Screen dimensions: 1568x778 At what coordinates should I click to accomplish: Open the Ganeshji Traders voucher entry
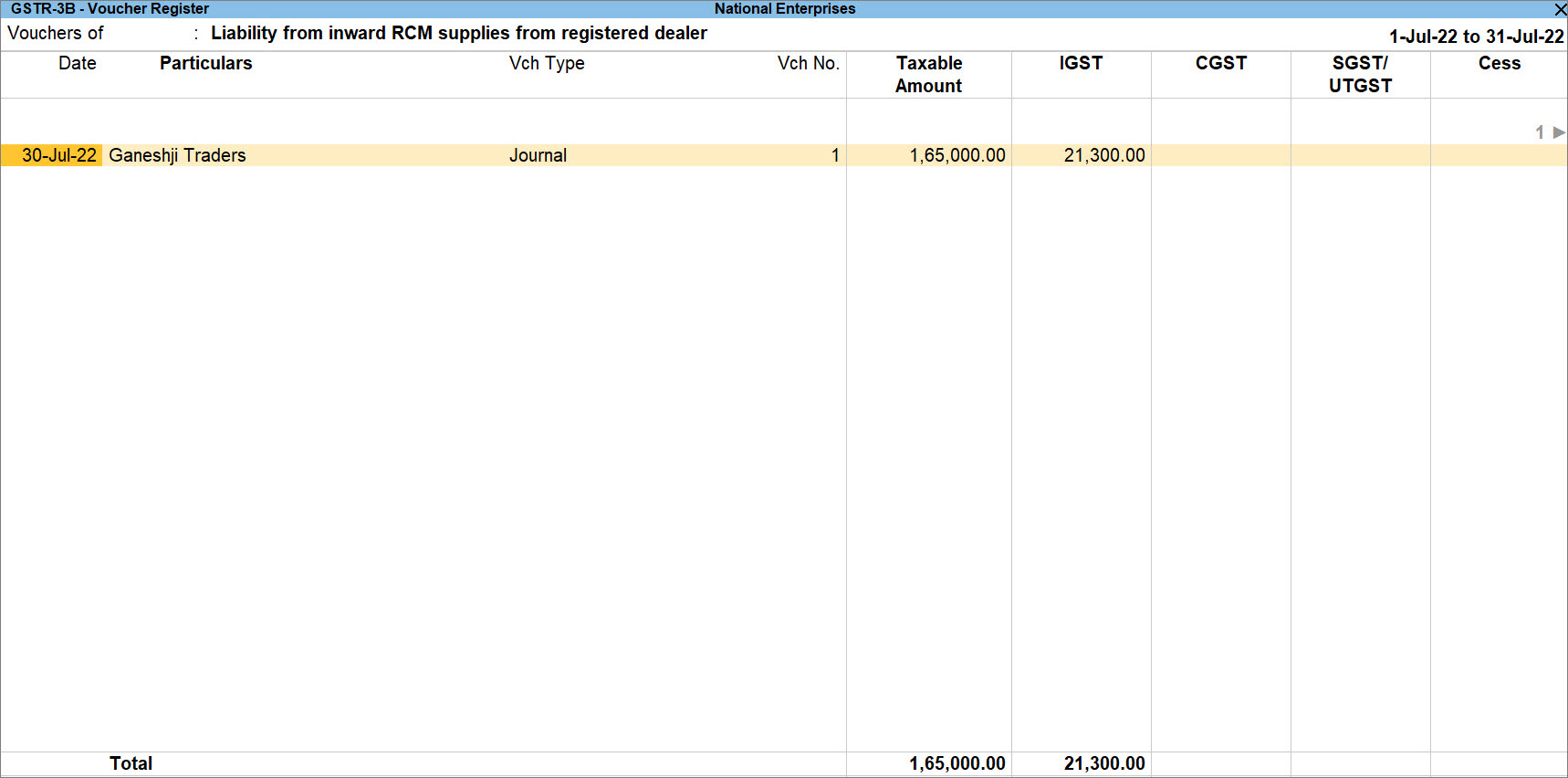(x=177, y=155)
